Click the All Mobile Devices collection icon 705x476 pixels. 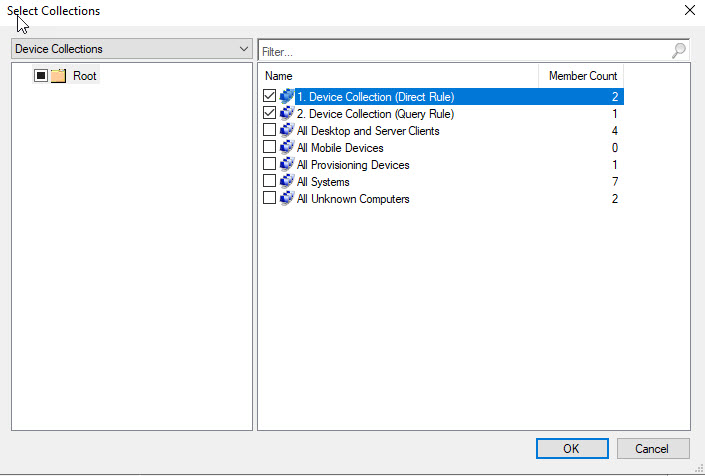[287, 148]
